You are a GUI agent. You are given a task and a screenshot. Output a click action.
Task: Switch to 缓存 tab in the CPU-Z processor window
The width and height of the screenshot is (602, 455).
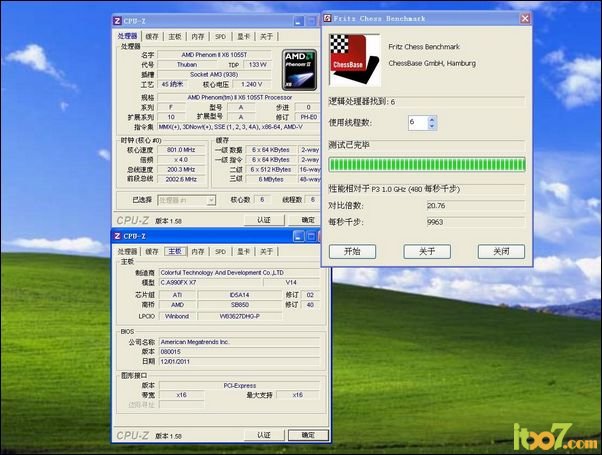(153, 35)
